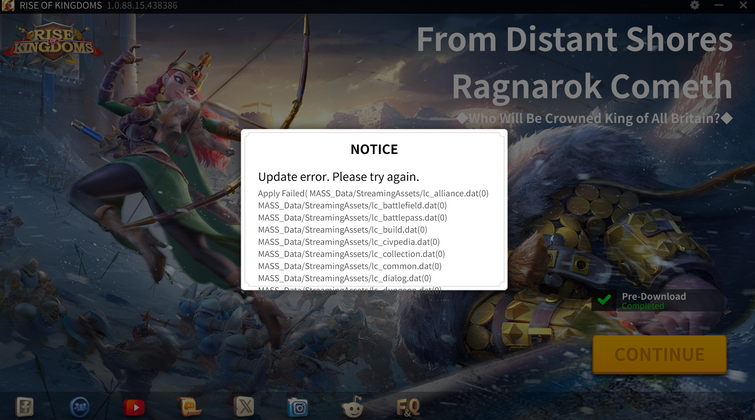The width and height of the screenshot is (755, 420).
Task: Open the Instagram icon
Action: [x=298, y=407]
